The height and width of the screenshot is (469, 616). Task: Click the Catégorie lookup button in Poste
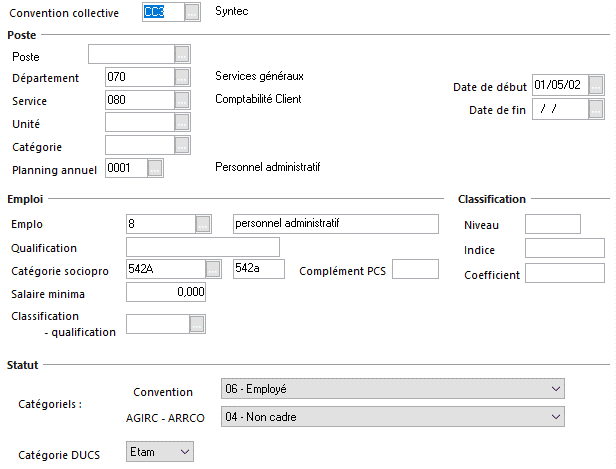pyautogui.click(x=181, y=146)
